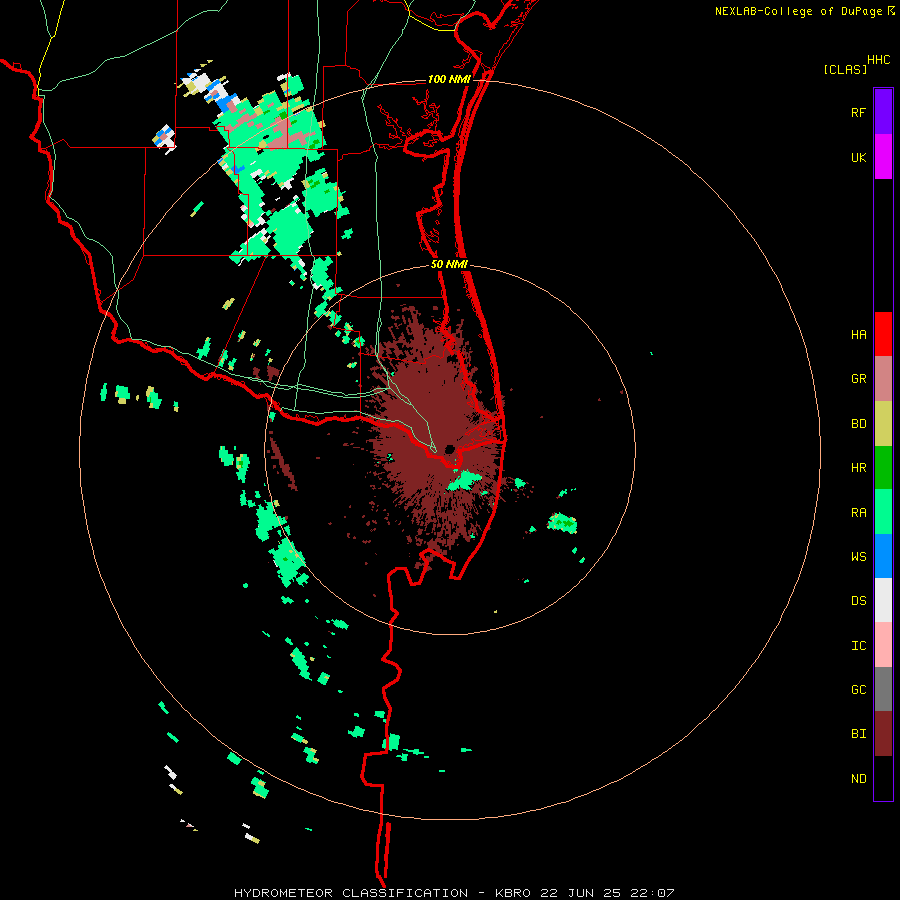Click the GC legend label
900x900 pixels.
[858, 690]
